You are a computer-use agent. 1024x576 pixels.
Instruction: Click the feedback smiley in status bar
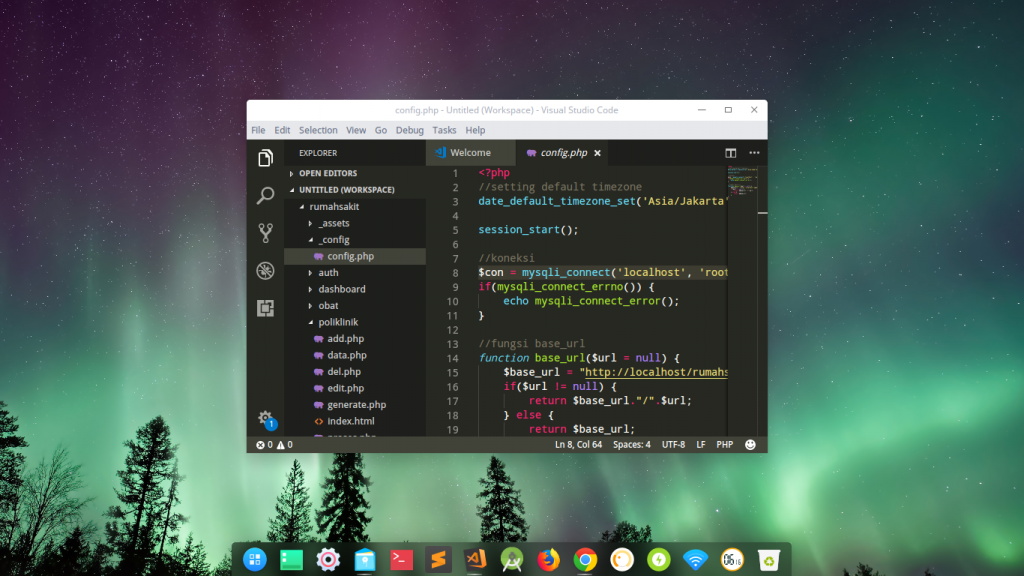click(x=750, y=444)
